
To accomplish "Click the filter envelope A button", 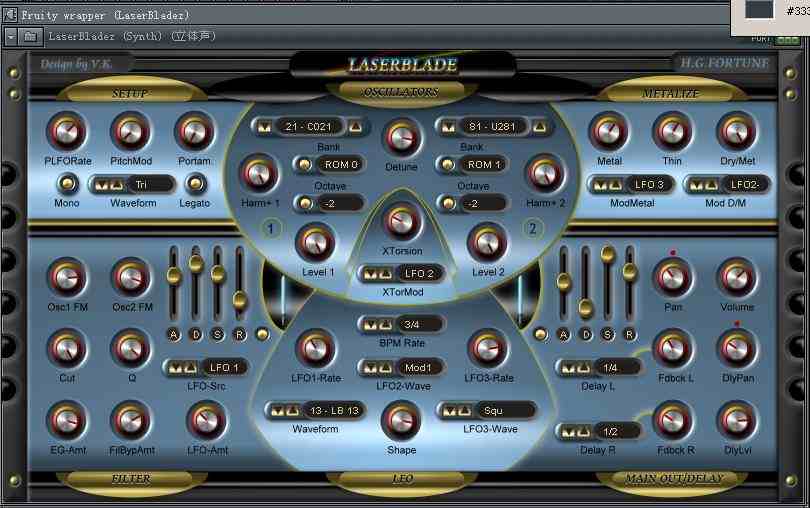I will click(x=174, y=335).
